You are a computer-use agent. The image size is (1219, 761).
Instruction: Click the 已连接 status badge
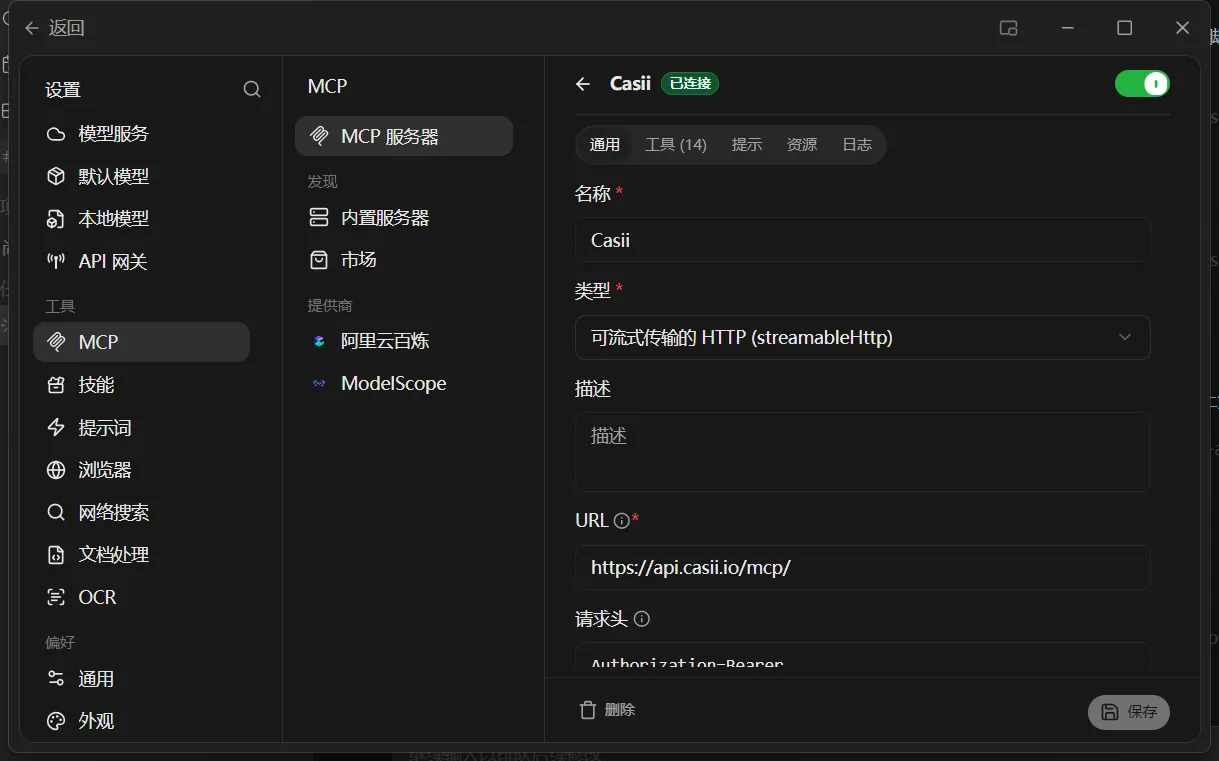tap(690, 84)
